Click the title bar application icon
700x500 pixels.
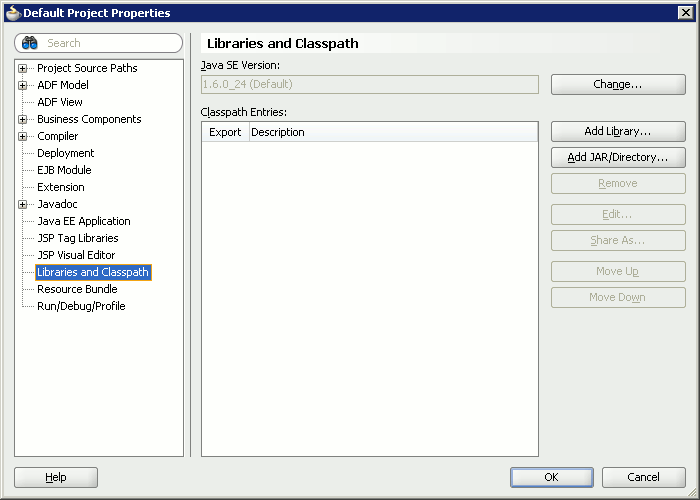12,13
